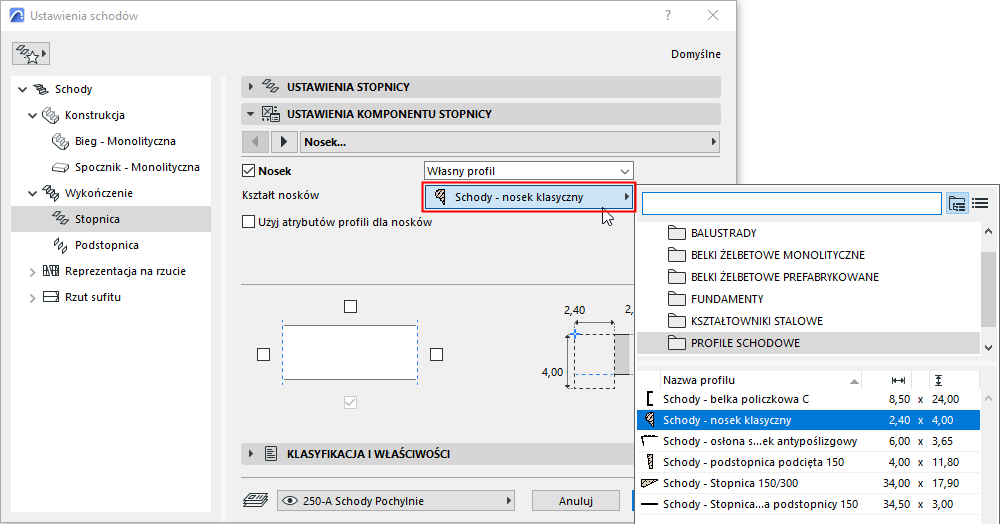Switch to folder view in profile picker
This screenshot has height=524, width=1000.
(957, 203)
